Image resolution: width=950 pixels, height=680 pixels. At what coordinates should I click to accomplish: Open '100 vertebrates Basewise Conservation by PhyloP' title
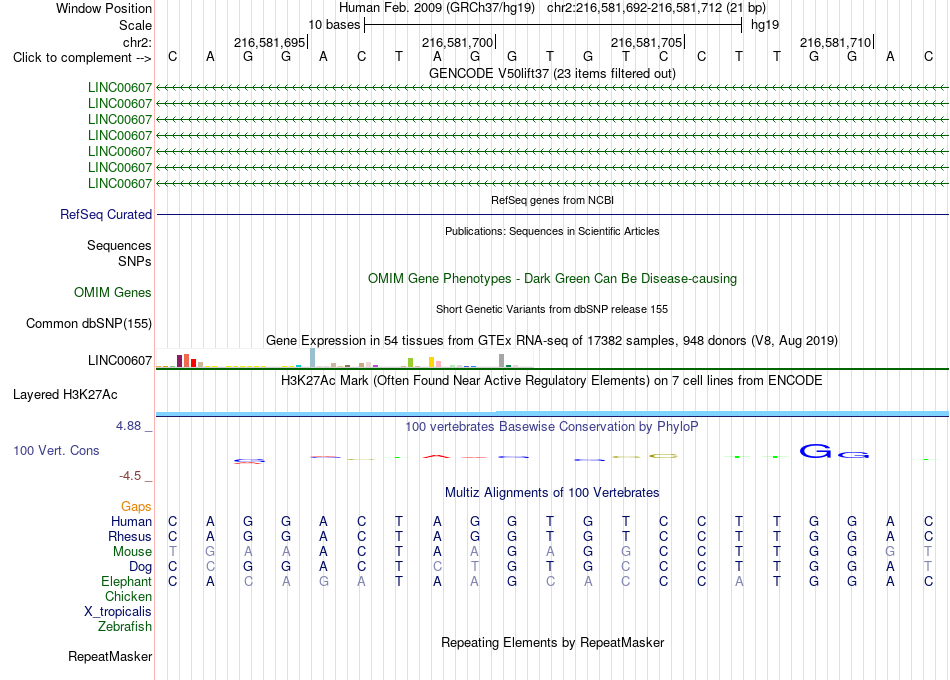click(x=552, y=427)
